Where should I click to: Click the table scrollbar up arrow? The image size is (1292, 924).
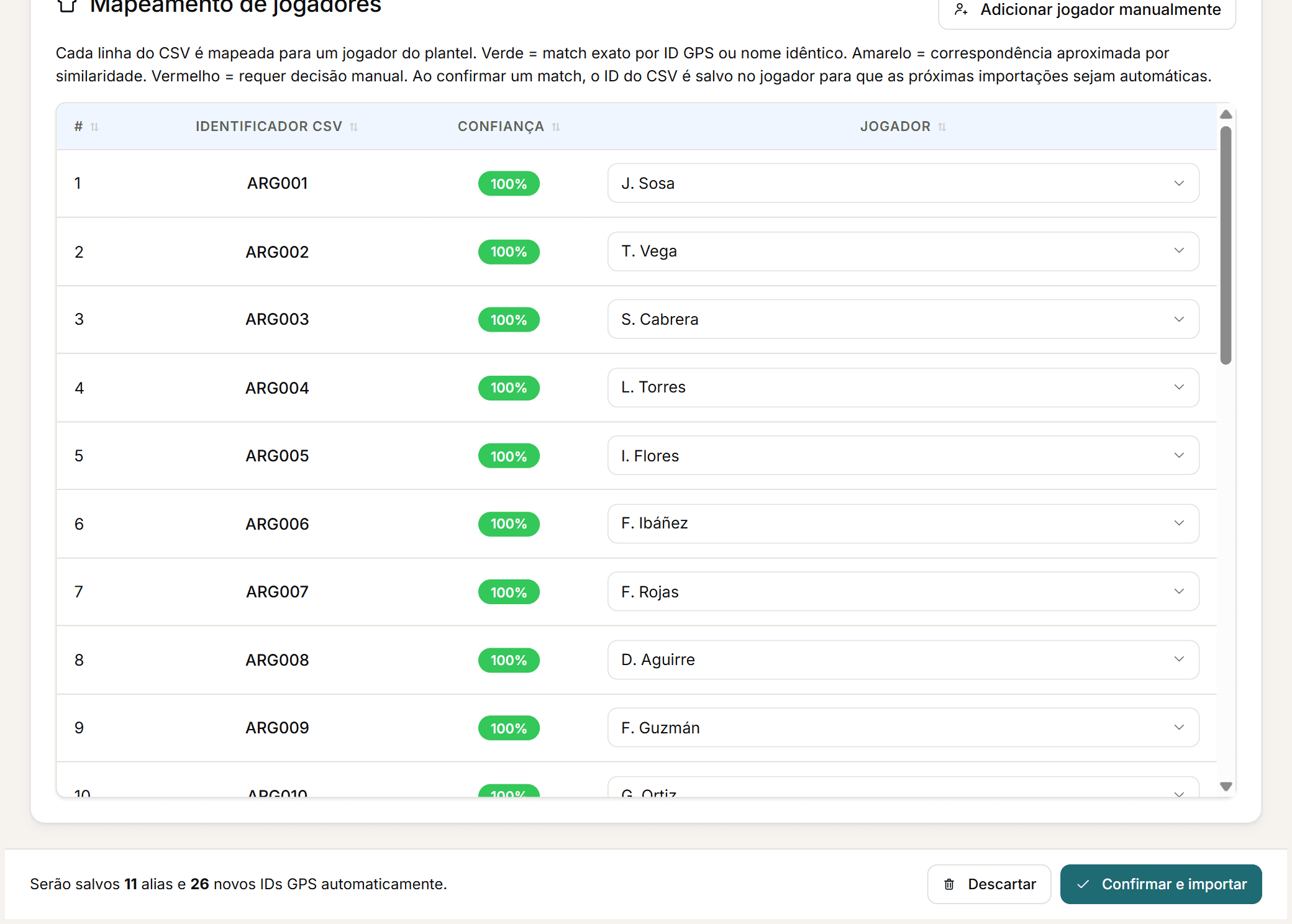click(x=1226, y=114)
